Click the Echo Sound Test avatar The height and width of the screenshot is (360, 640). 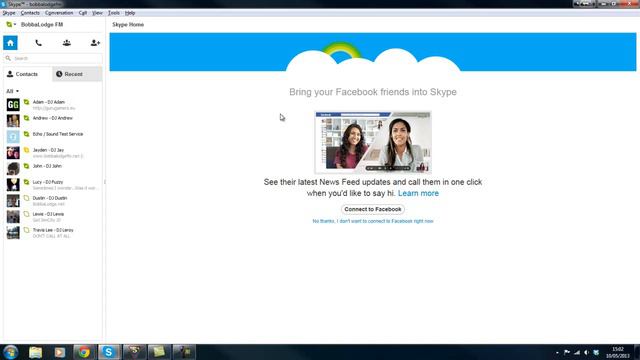coord(13,137)
